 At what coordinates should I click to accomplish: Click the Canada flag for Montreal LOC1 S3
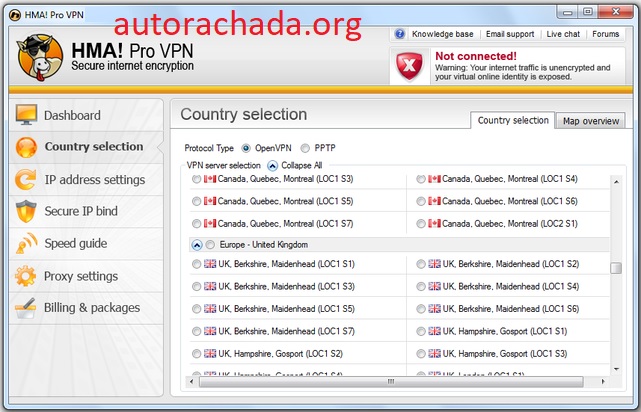click(210, 179)
